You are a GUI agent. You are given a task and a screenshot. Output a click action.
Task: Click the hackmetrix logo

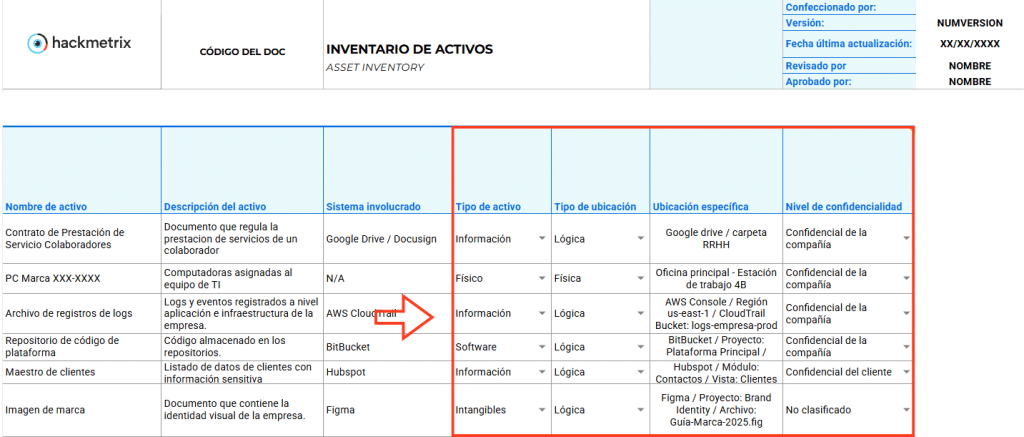tap(79, 43)
